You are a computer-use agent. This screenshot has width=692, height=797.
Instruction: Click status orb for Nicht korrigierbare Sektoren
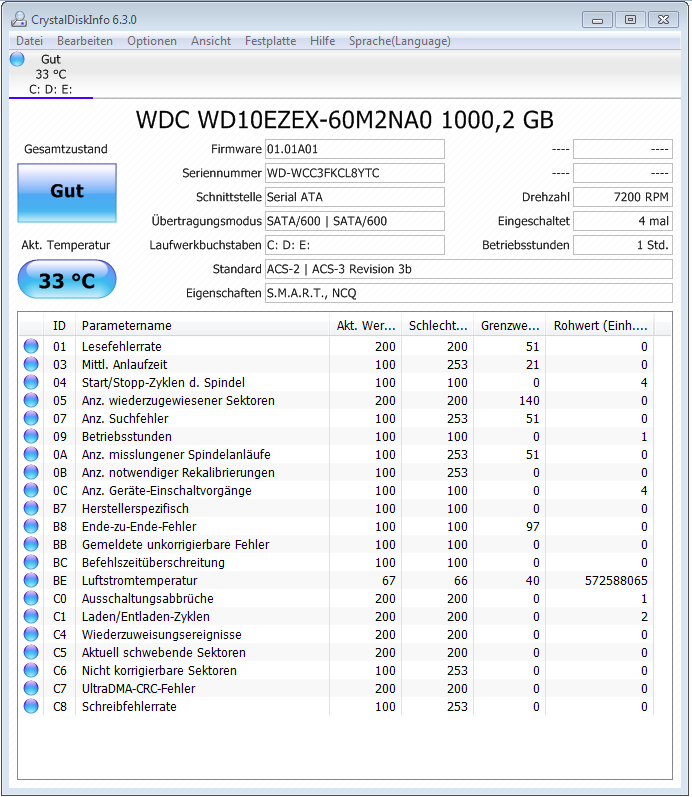31,670
